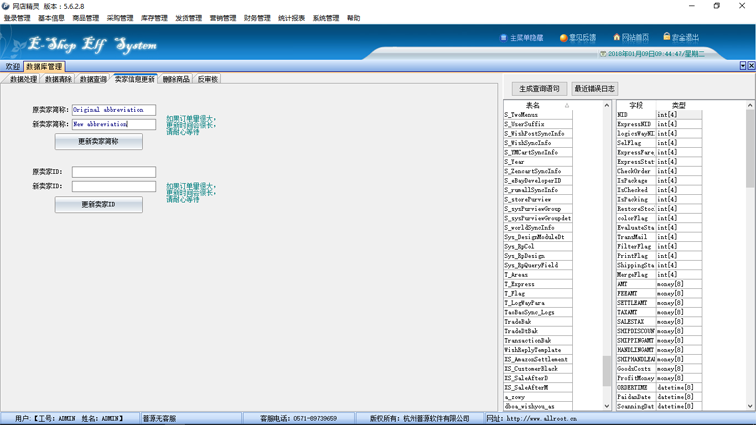Image resolution: width=756 pixels, height=425 pixels.
Task: Click the 安全退出 safe exit lock icon
Action: coord(667,38)
